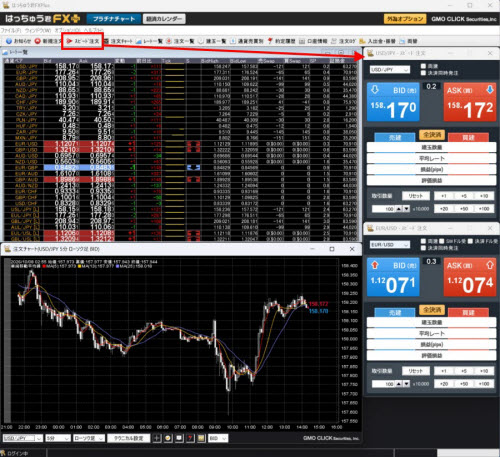Increase USD/JPY quantity with the up stepper arrow
The image size is (500, 457).
pos(399,209)
